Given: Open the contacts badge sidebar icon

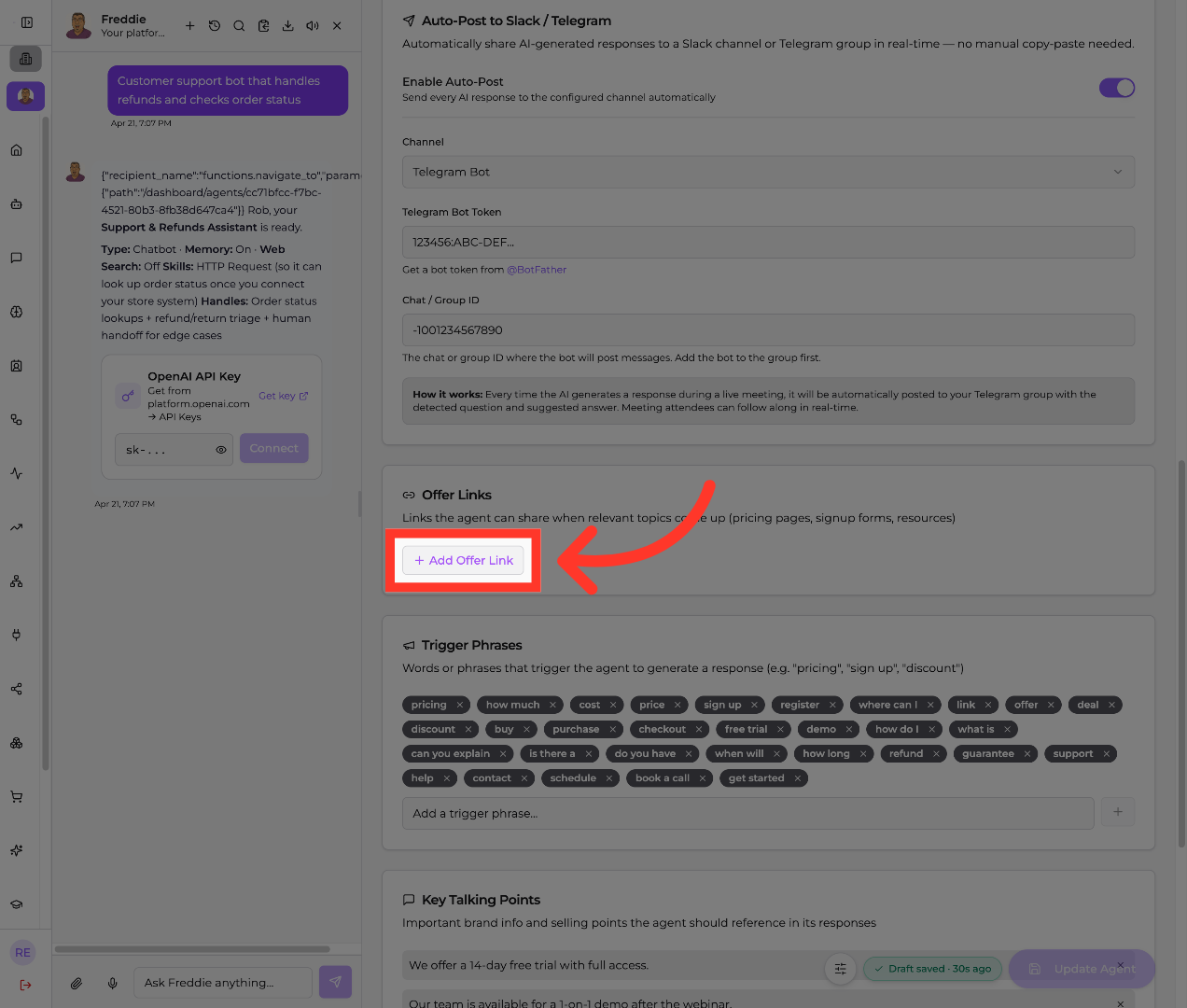Looking at the screenshot, I should tap(17, 366).
